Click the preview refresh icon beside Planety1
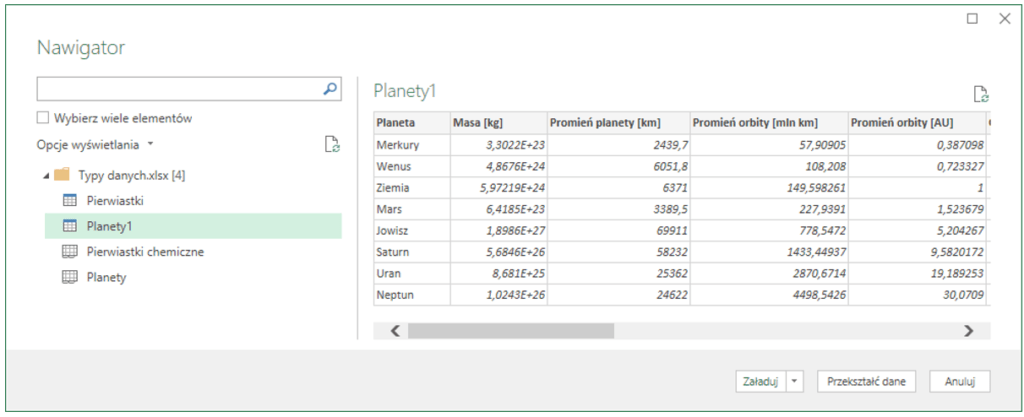This screenshot has width=1024, height=417. tap(981, 94)
